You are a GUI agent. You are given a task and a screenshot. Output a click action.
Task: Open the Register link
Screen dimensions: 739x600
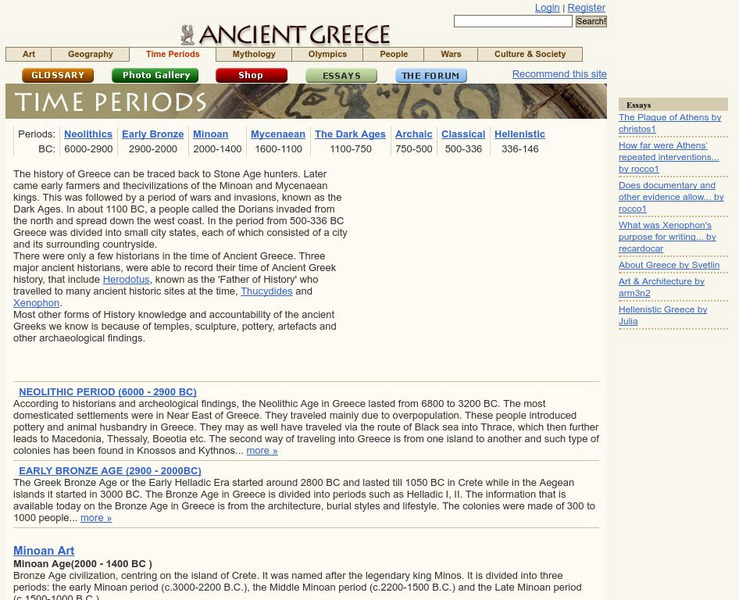pos(586,8)
